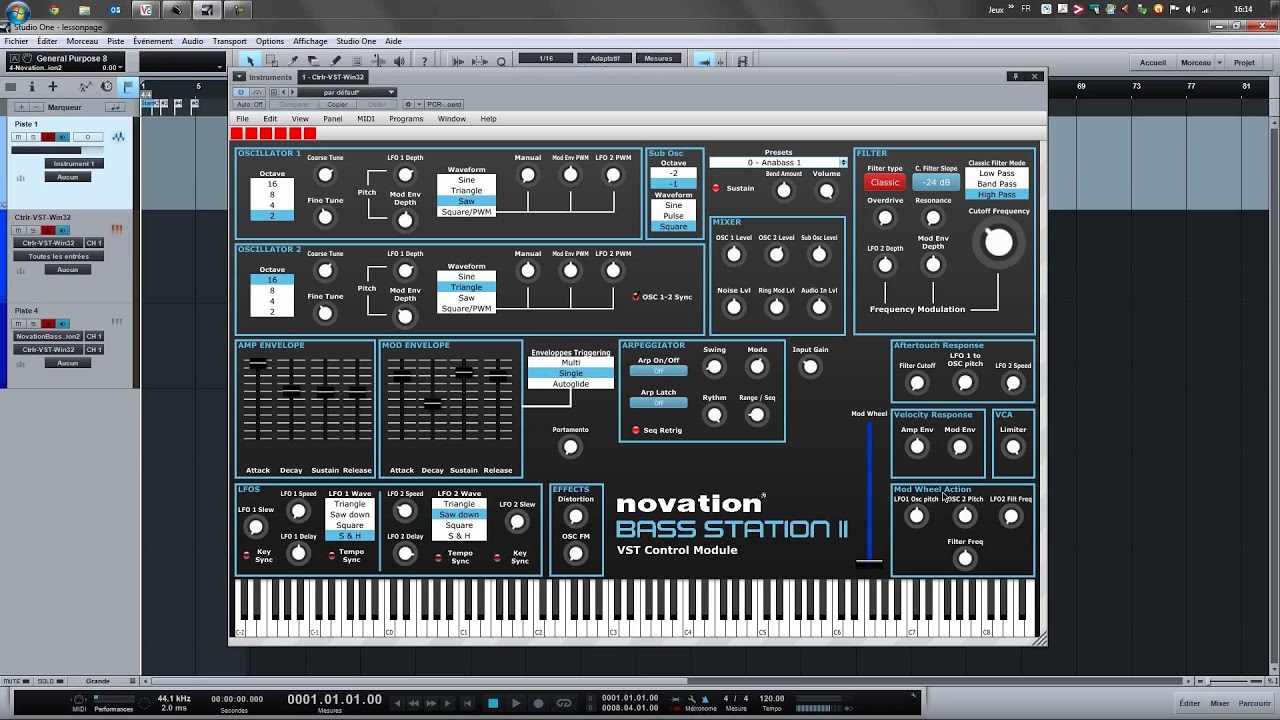This screenshot has height=720, width=1280.
Task: Open Chrome from the taskbar
Action: [54, 11]
